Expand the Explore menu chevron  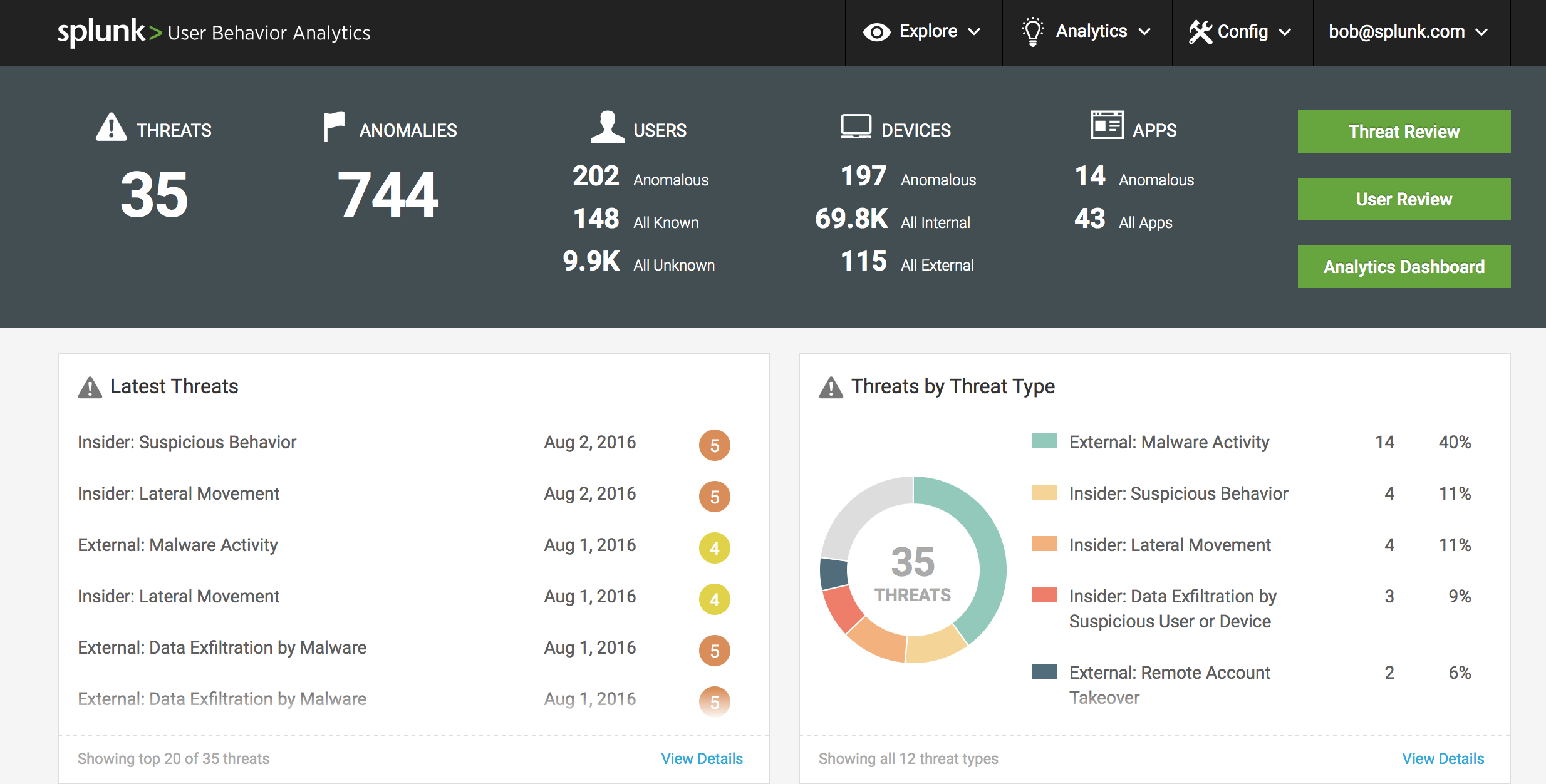point(974,32)
